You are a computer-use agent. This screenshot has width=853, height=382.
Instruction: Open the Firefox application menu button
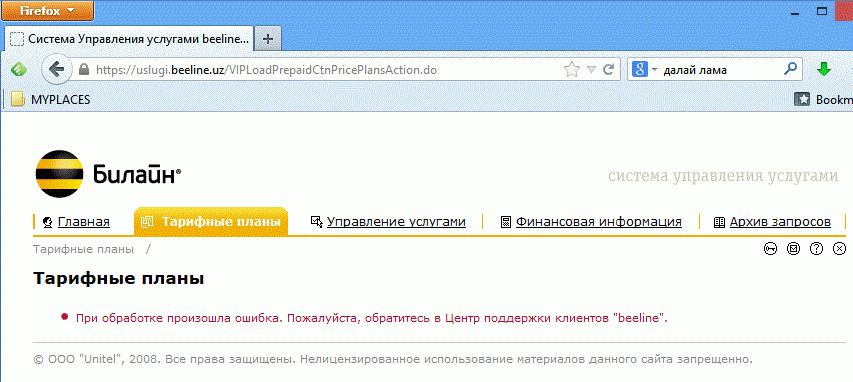[47, 10]
